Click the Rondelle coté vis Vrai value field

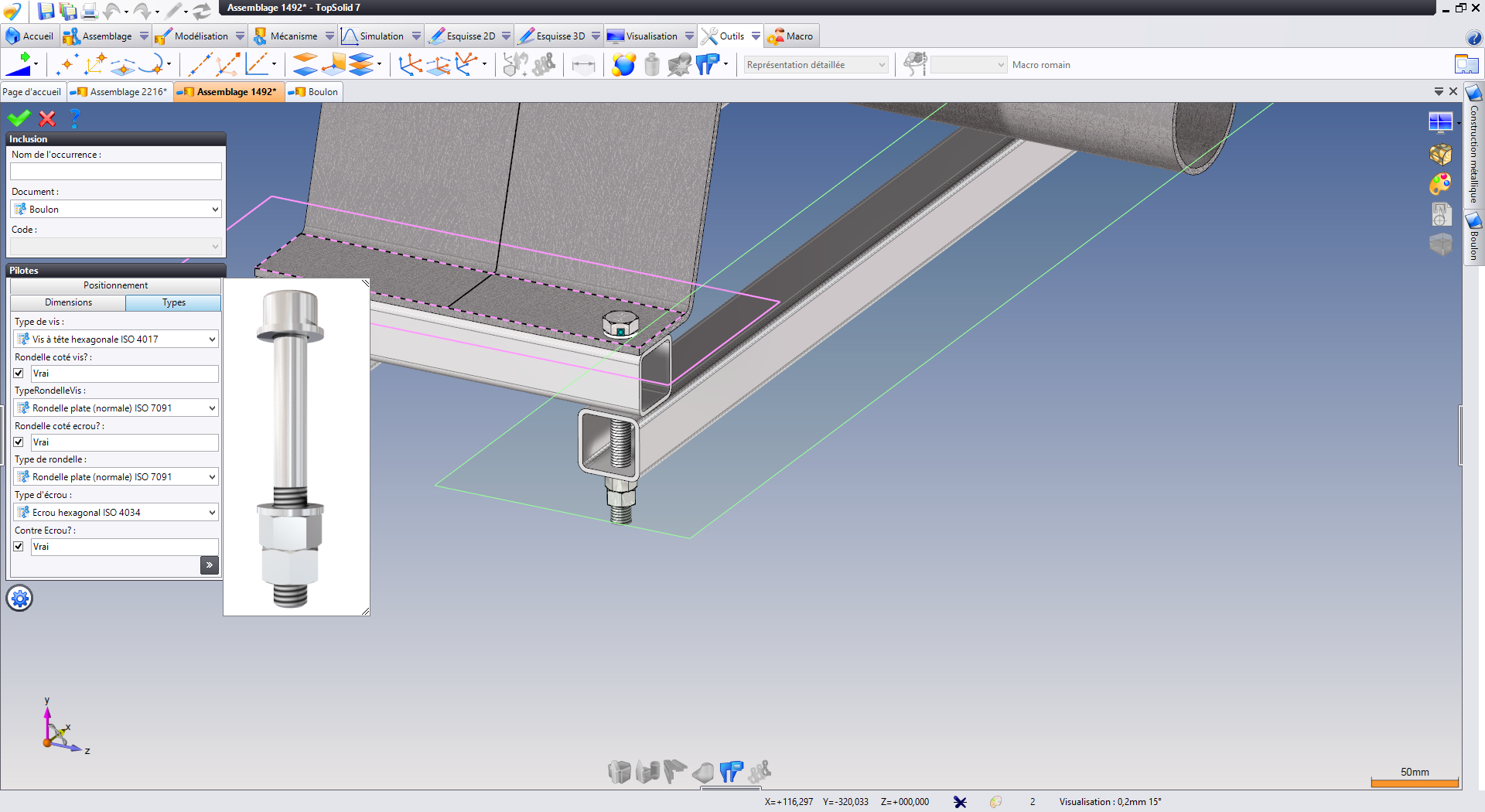coord(125,374)
